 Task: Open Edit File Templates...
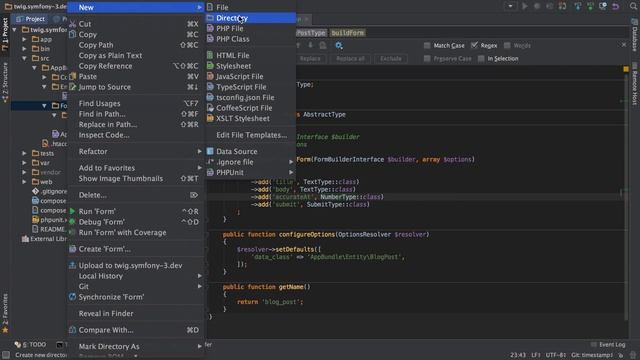pyautogui.click(x=250, y=135)
